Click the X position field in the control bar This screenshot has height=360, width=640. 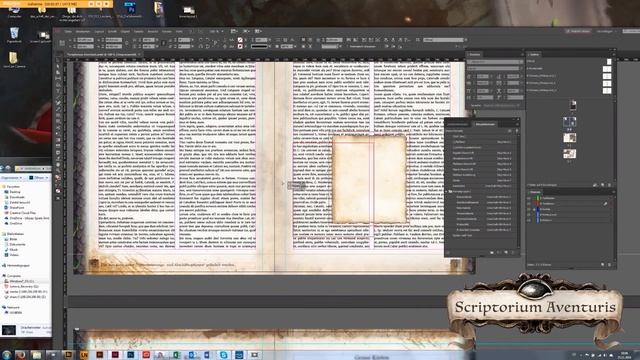tap(85, 40)
